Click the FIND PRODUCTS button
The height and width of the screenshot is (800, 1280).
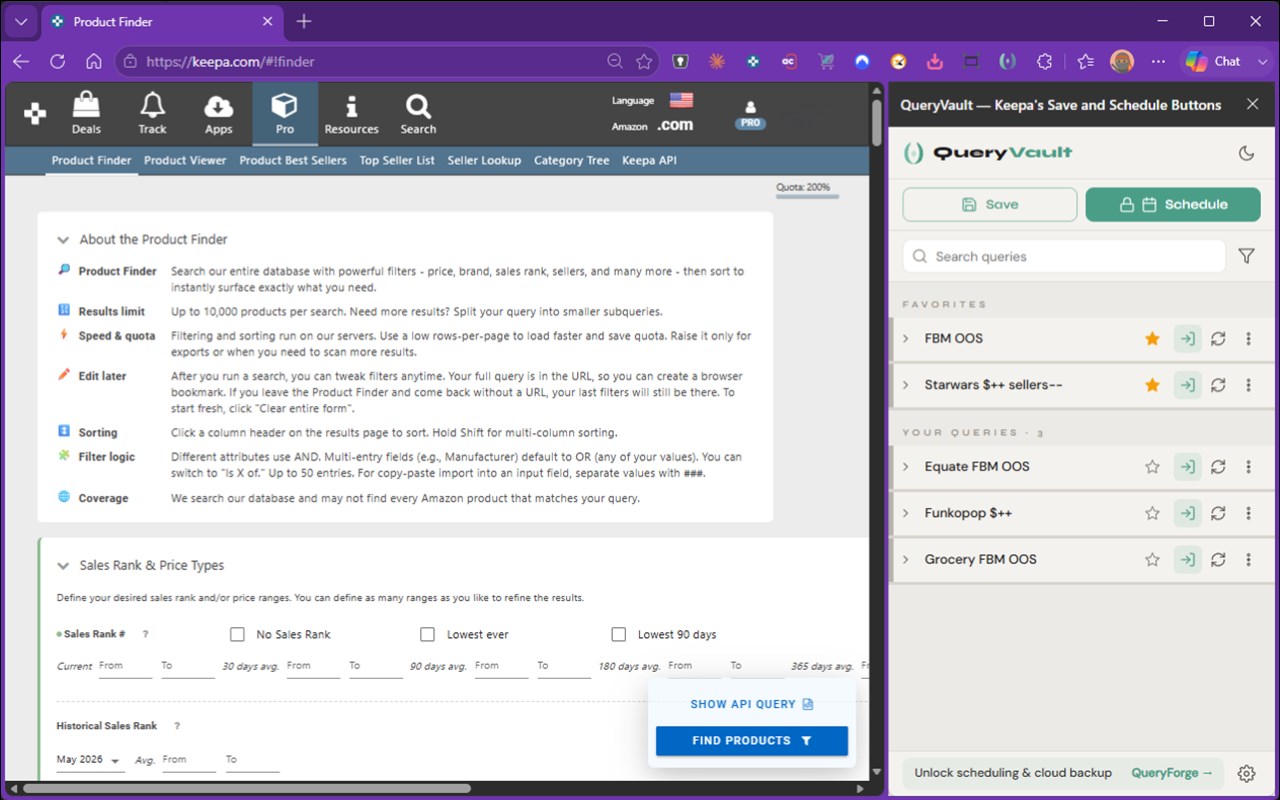point(752,741)
